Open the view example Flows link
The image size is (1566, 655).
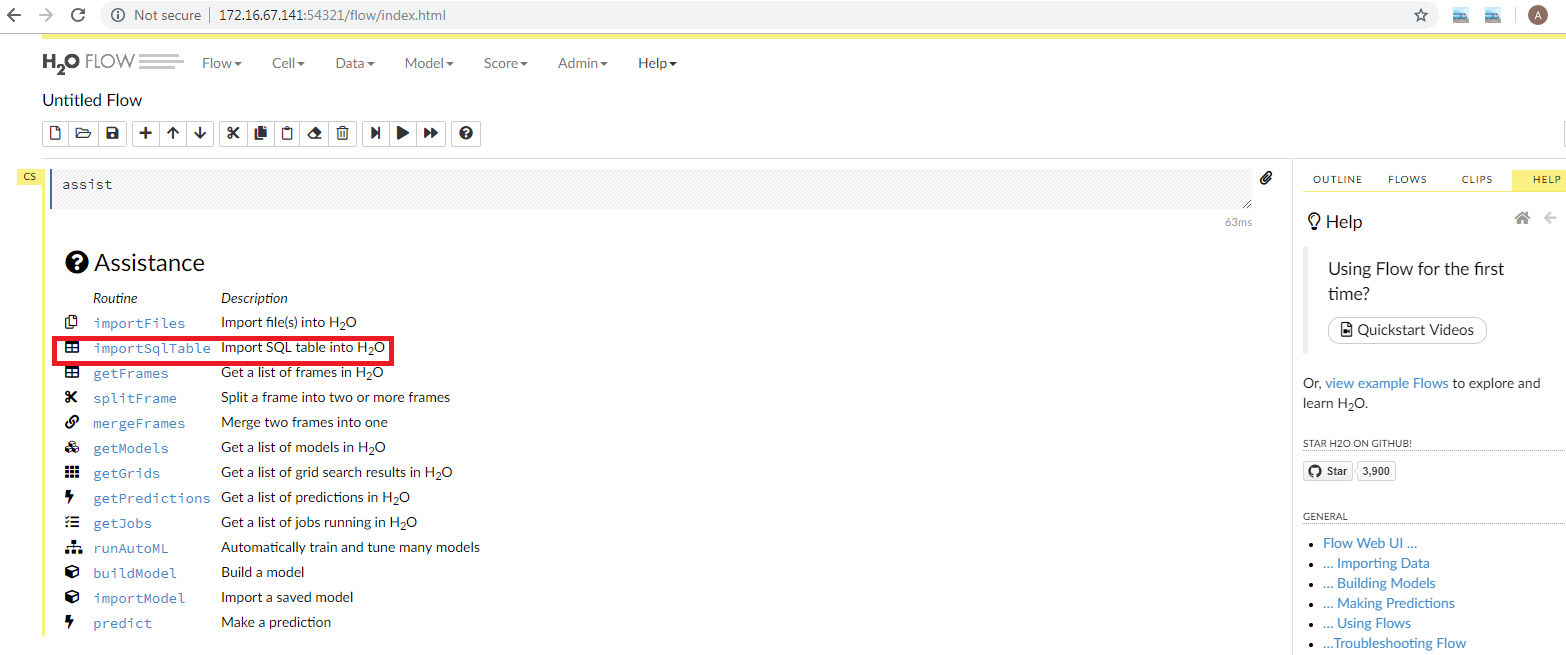pyautogui.click(x=1387, y=383)
